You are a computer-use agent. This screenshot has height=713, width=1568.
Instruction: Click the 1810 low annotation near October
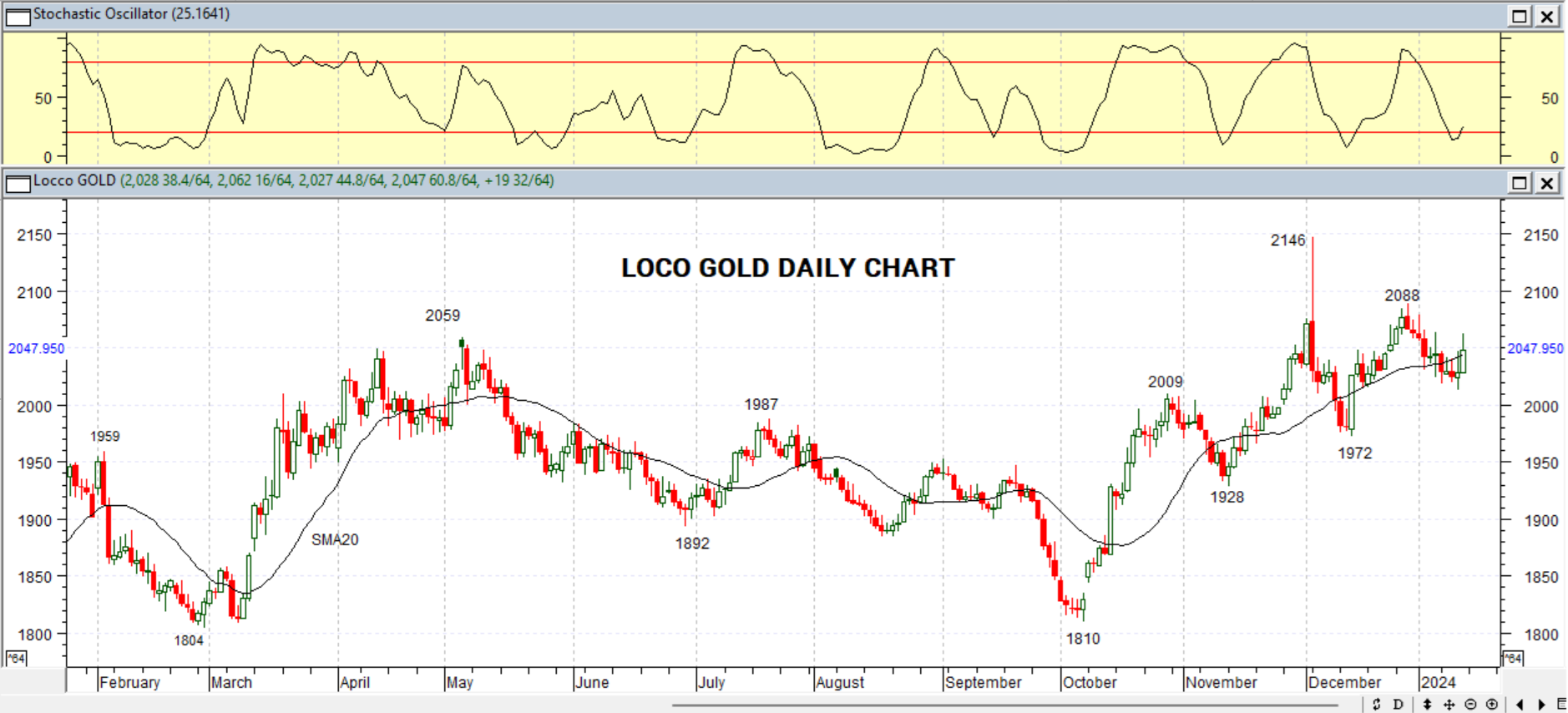(1083, 639)
